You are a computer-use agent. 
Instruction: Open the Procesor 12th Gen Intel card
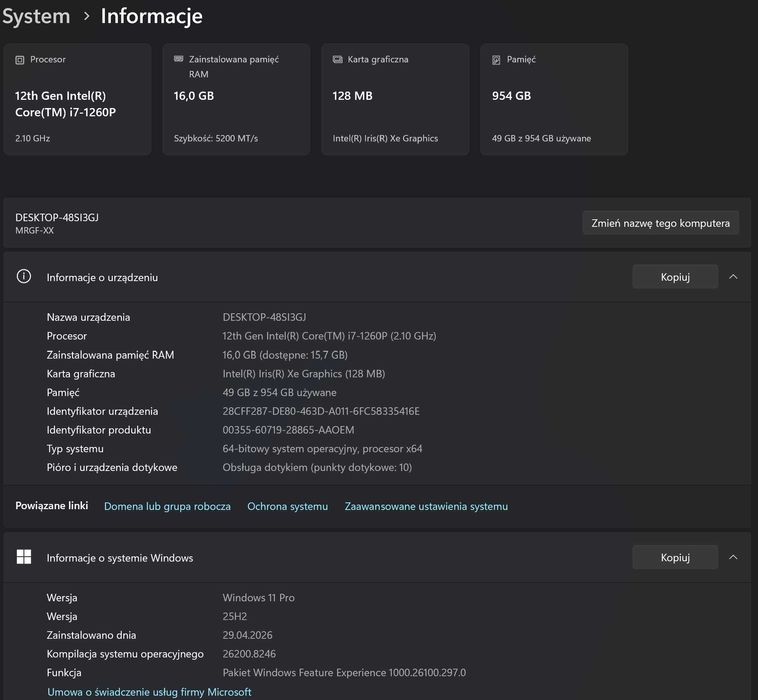pyautogui.click(x=77, y=99)
